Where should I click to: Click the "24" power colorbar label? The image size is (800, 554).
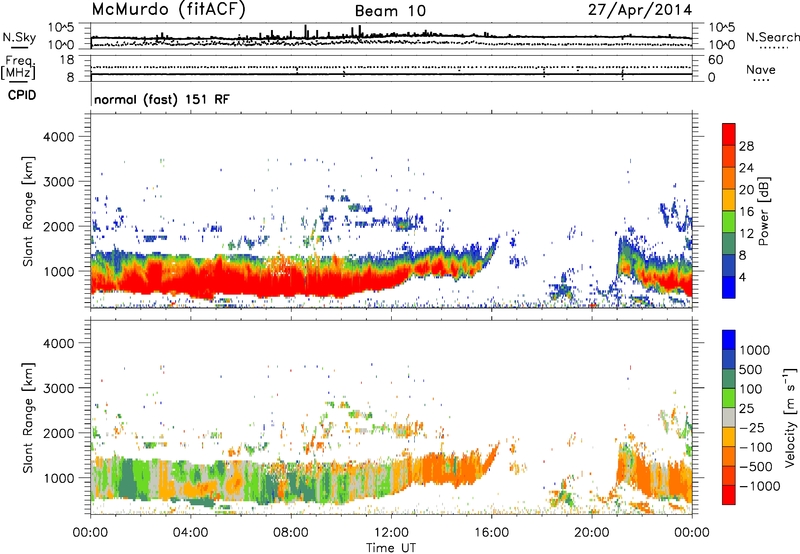pyautogui.click(x=746, y=168)
